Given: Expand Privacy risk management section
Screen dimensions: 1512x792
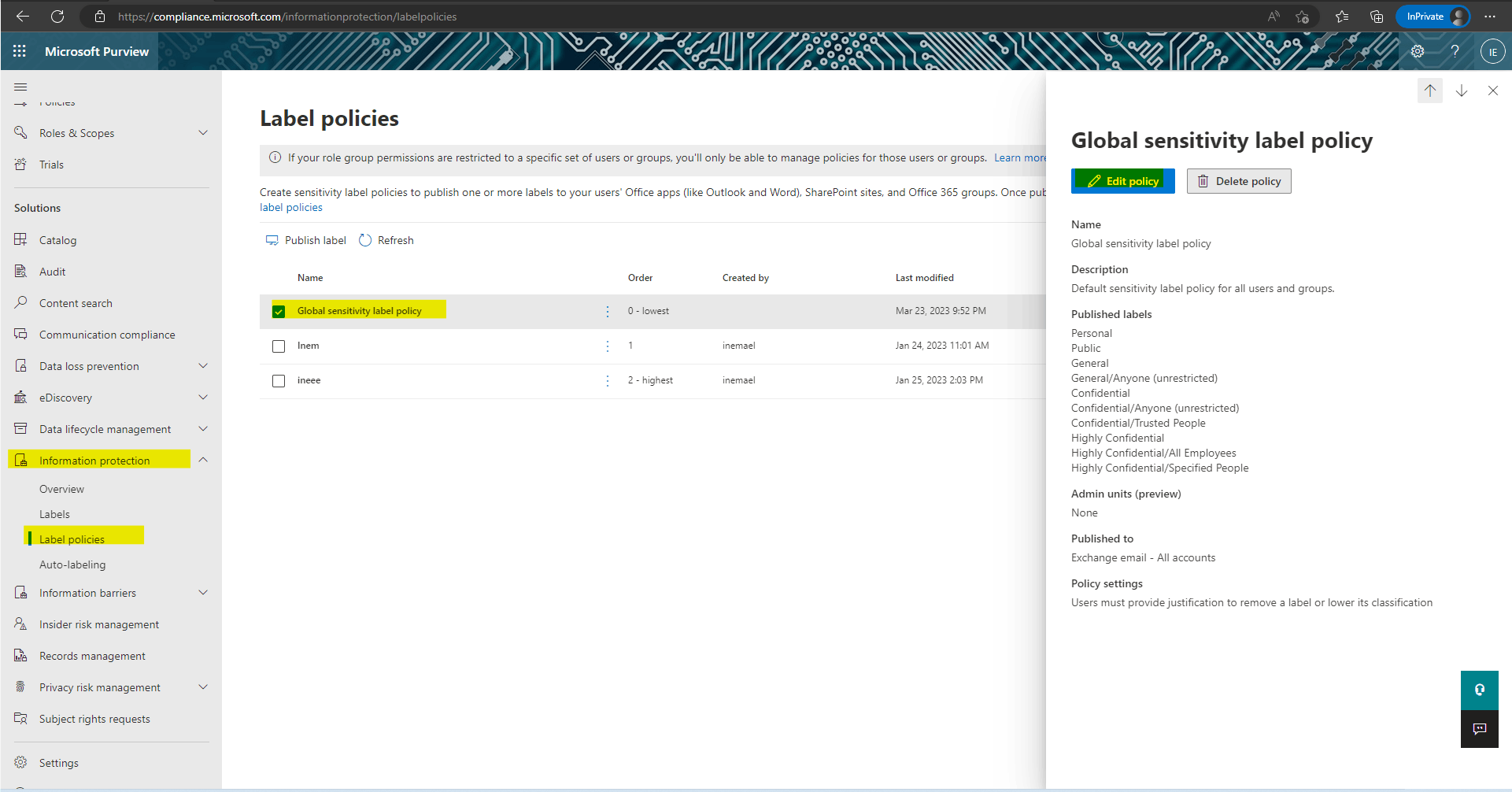Looking at the screenshot, I should click(203, 687).
